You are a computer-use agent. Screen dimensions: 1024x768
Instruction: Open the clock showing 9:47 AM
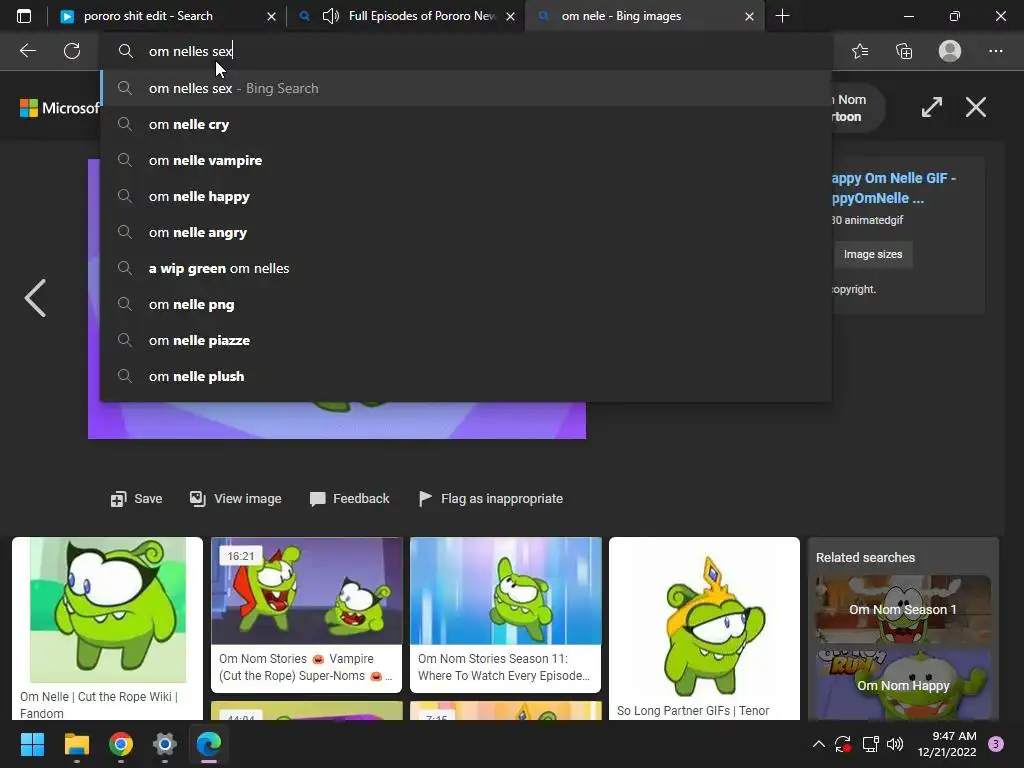[x=947, y=744]
